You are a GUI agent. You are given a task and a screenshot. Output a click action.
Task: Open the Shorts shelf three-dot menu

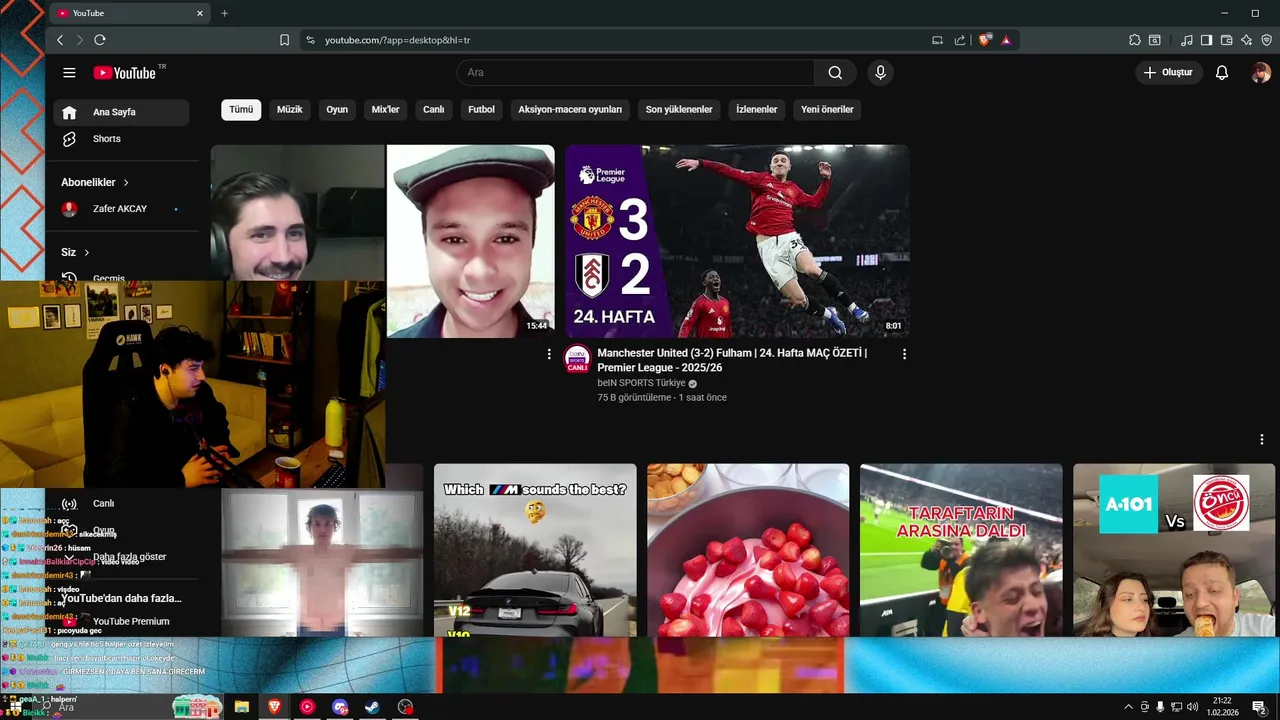(x=1261, y=439)
